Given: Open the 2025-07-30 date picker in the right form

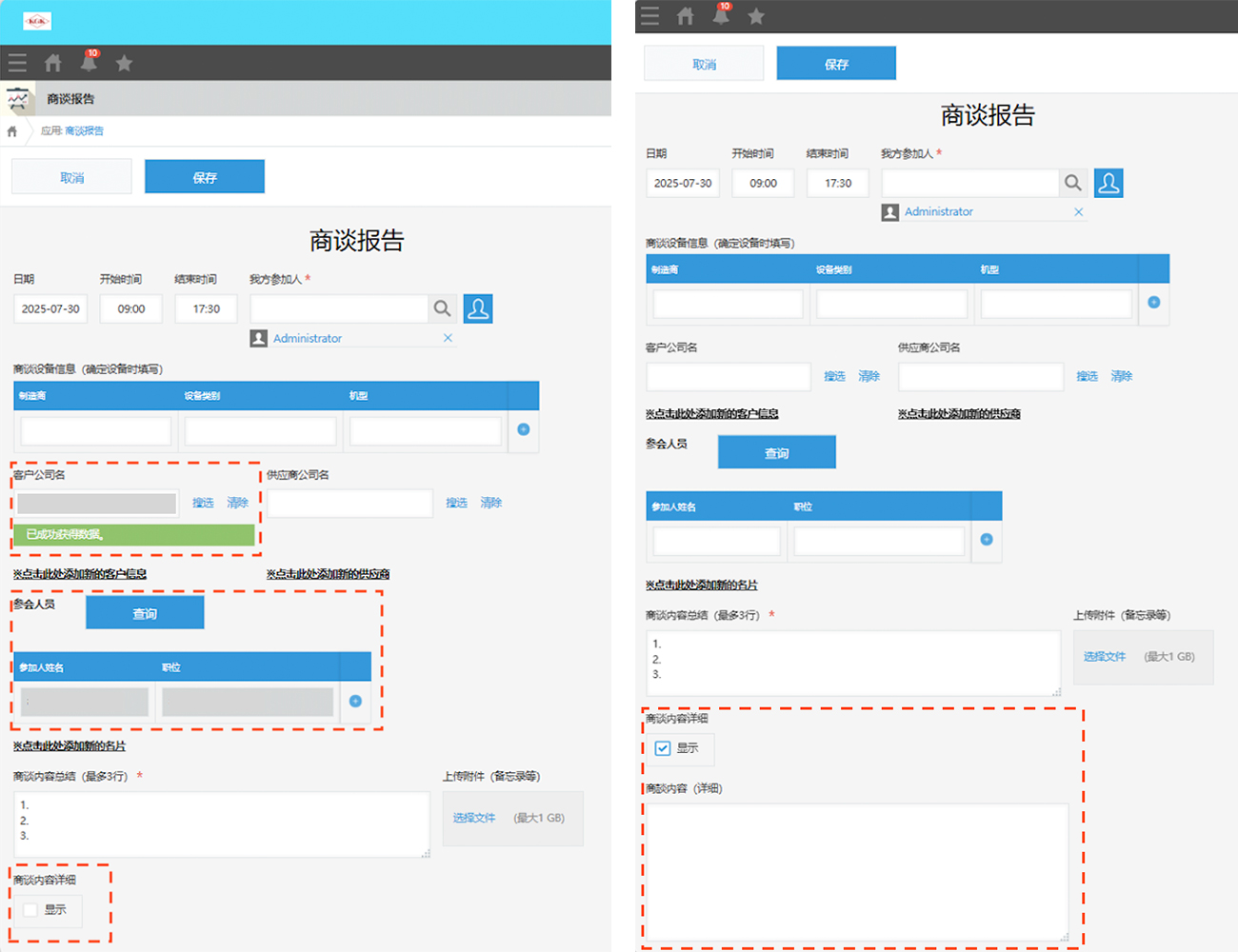Looking at the screenshot, I should (683, 183).
